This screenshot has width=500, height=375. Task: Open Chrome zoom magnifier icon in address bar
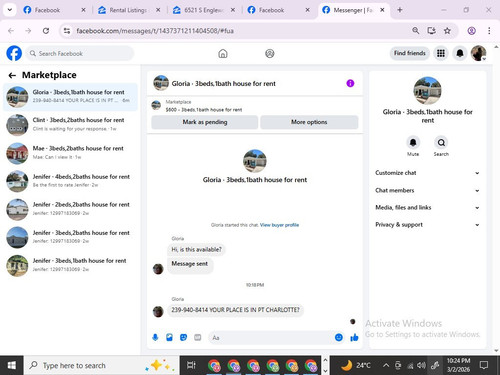tap(415, 31)
